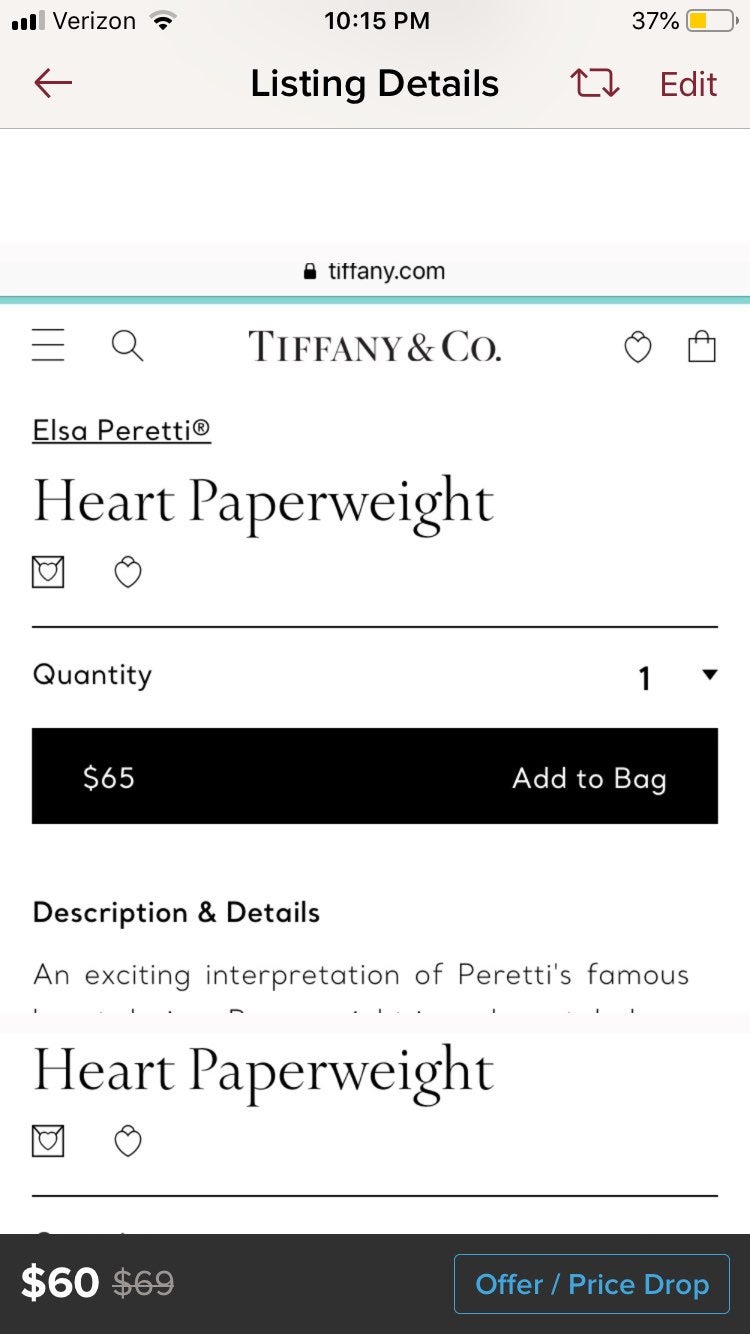Image resolution: width=750 pixels, height=1334 pixels.
Task: Tap the lower envelope heart icon
Action: pos(48,1141)
